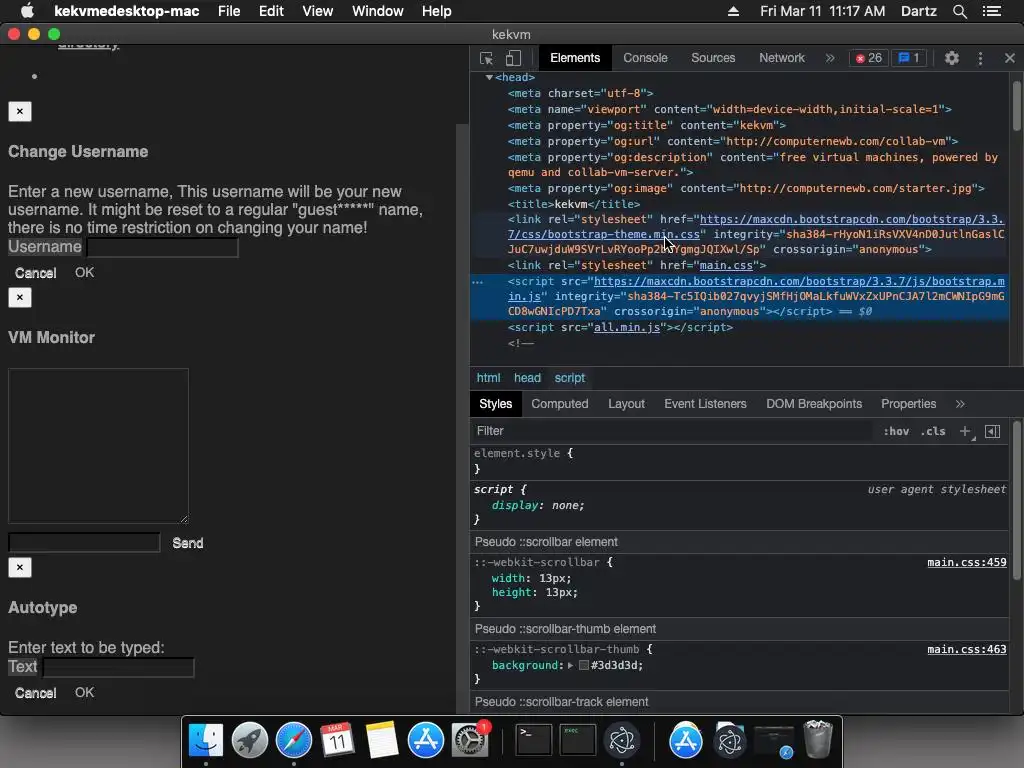Send the VM Monitor command
The image size is (1024, 768).
[187, 543]
